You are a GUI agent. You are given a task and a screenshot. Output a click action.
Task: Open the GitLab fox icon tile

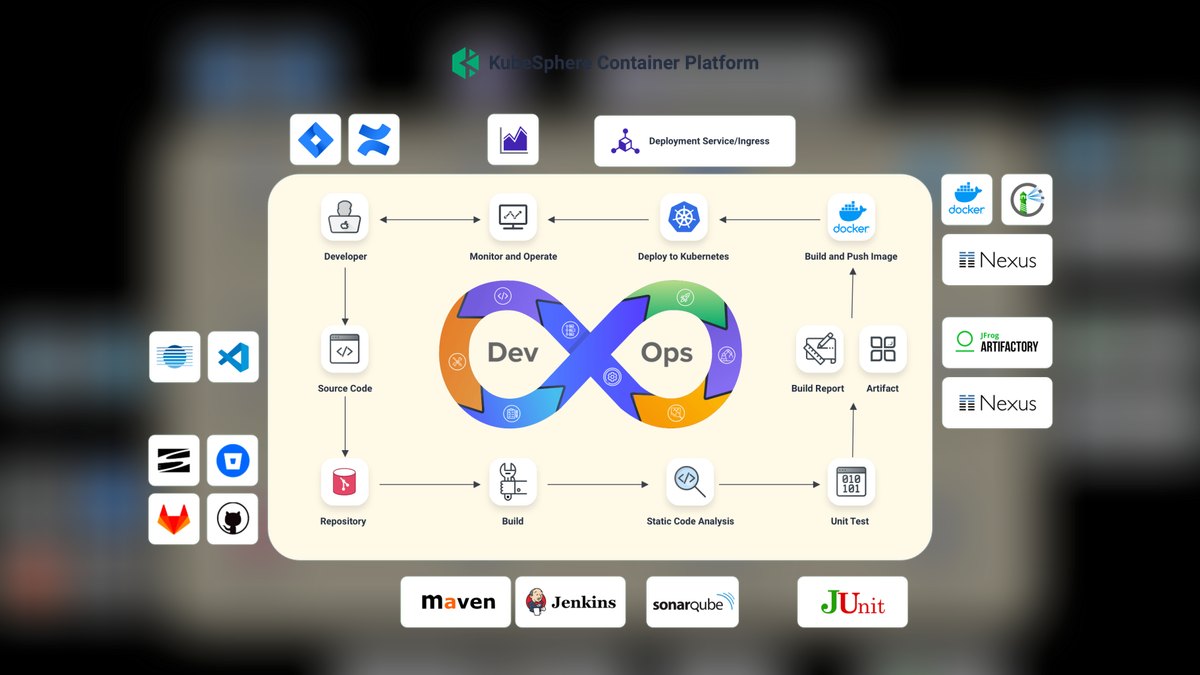tap(175, 519)
